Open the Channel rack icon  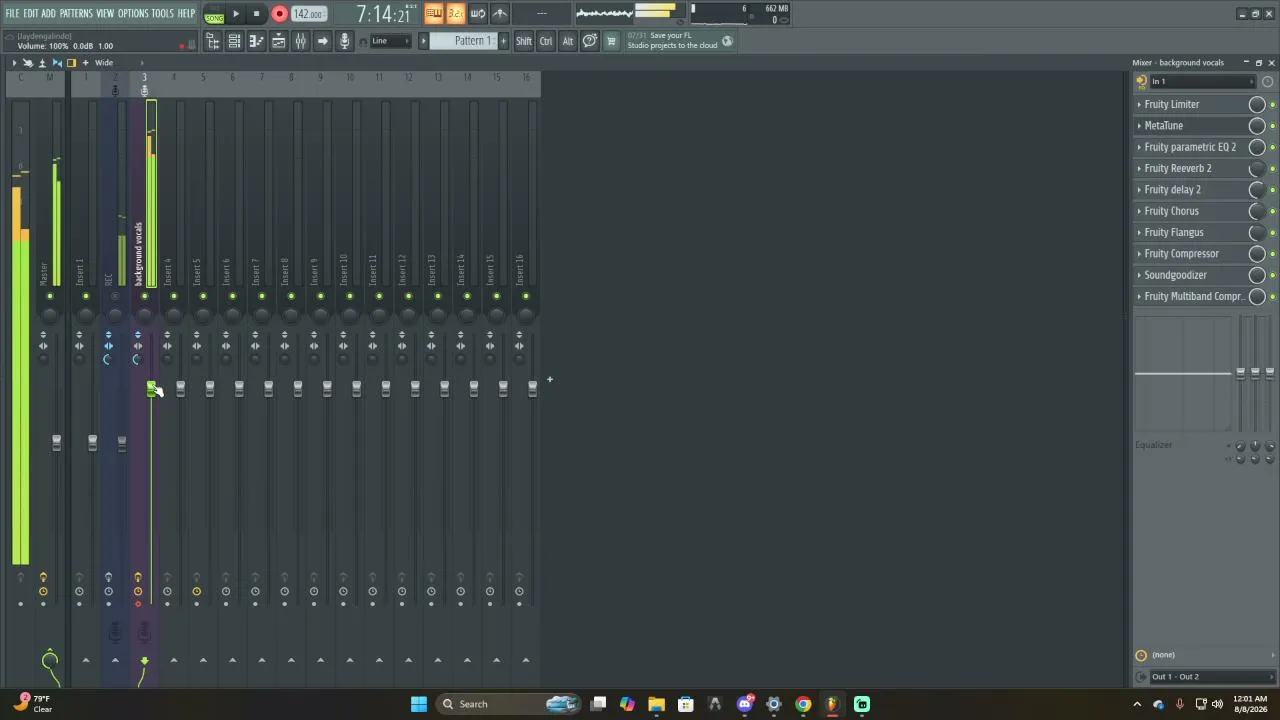(235, 41)
